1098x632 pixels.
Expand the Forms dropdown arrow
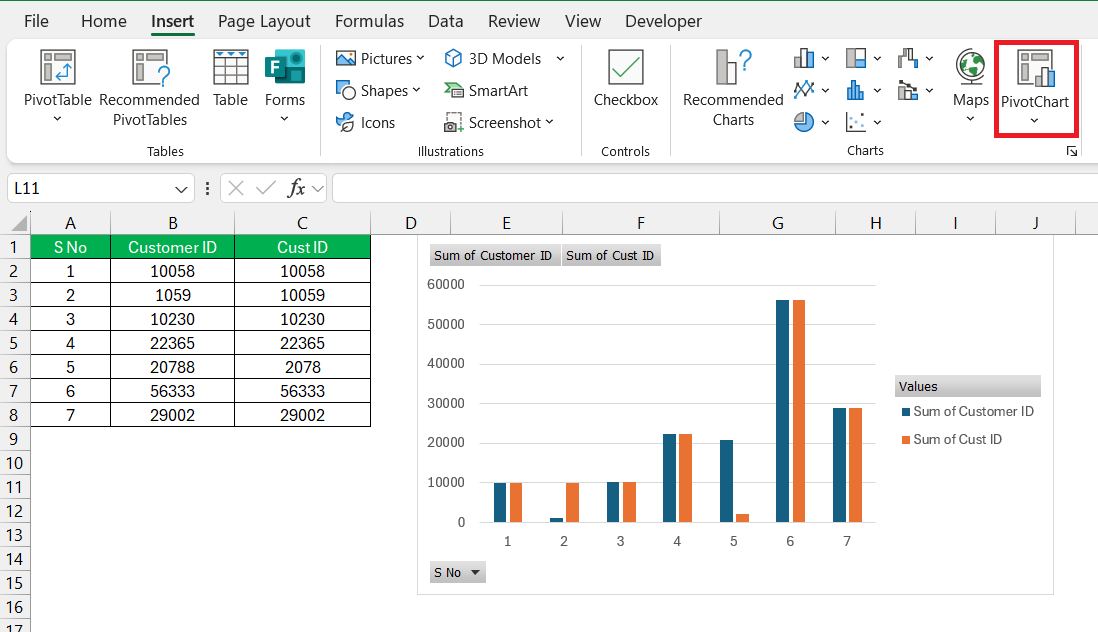284,119
